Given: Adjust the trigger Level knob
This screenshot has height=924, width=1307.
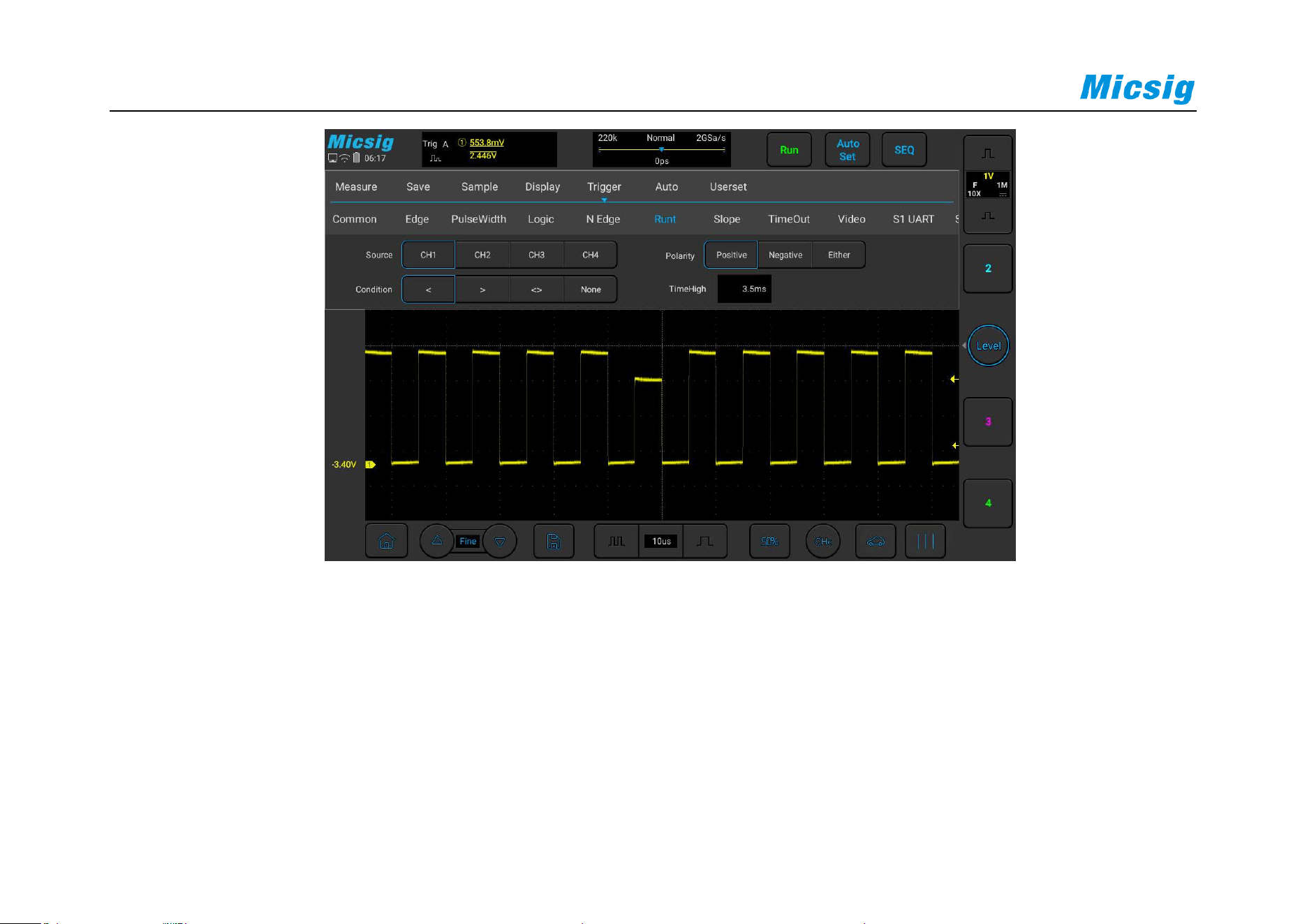Looking at the screenshot, I should 988,345.
